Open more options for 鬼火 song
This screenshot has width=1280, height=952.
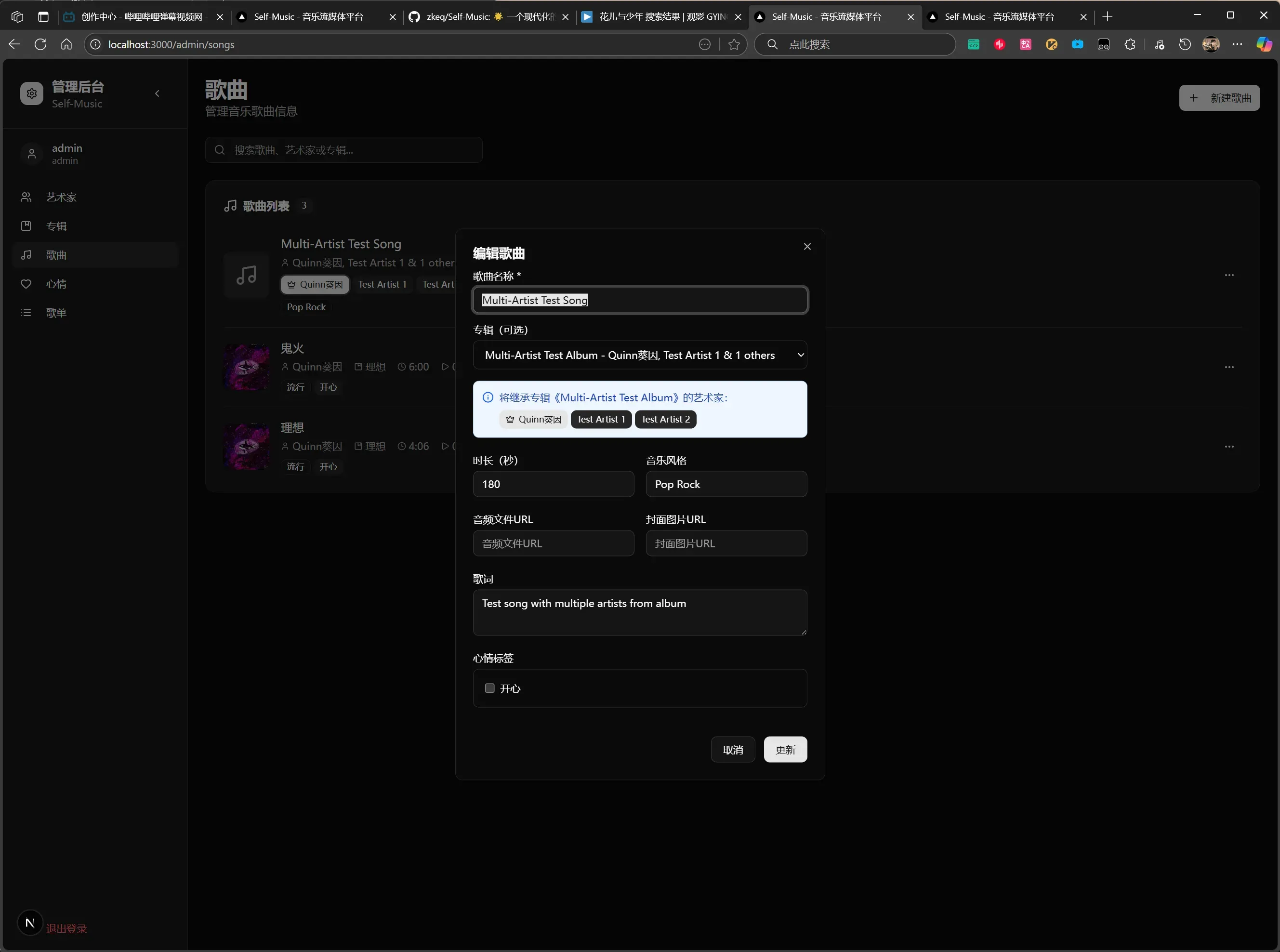point(1229,367)
